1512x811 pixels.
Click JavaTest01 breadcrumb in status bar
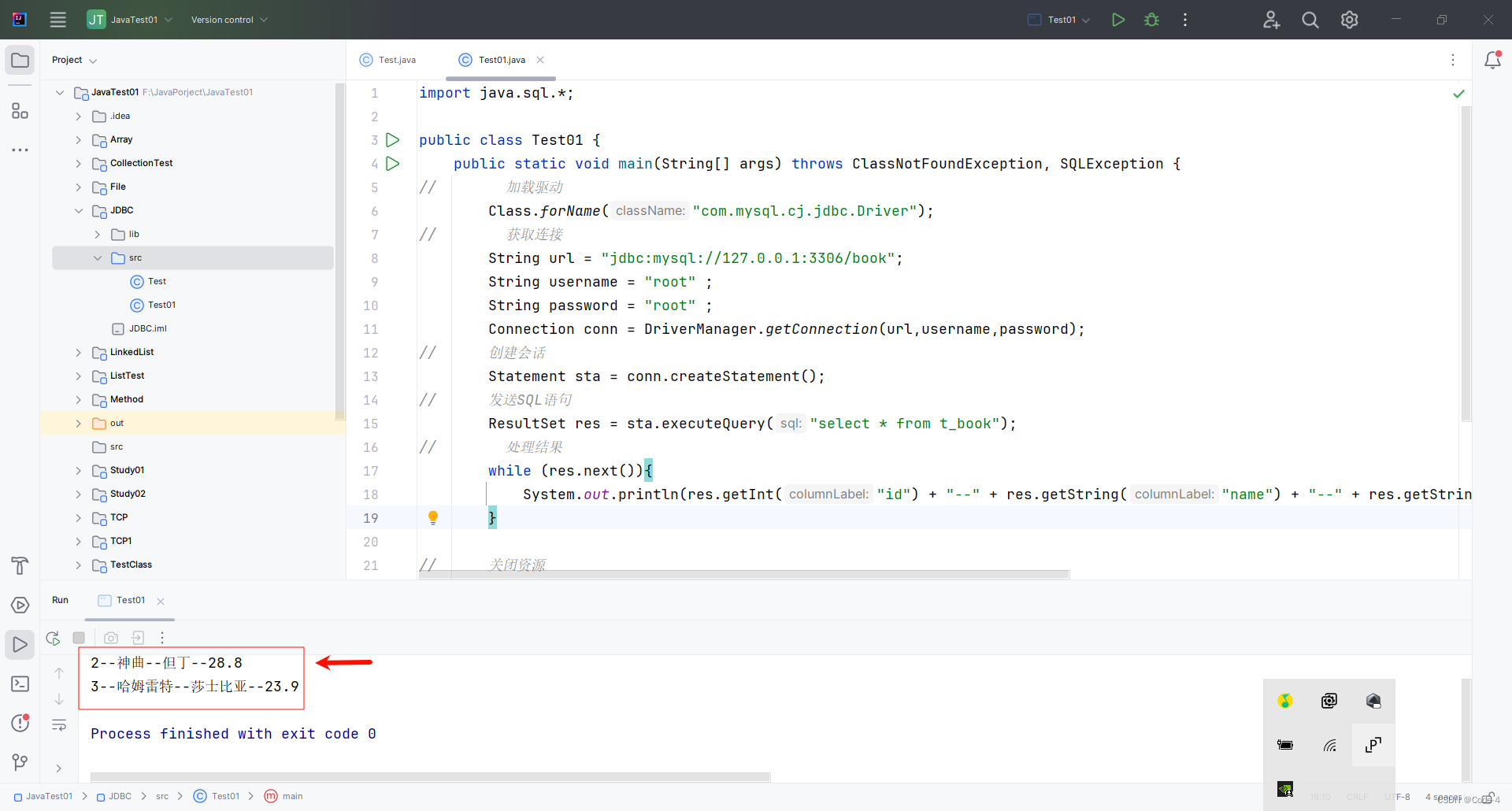pyautogui.click(x=43, y=796)
